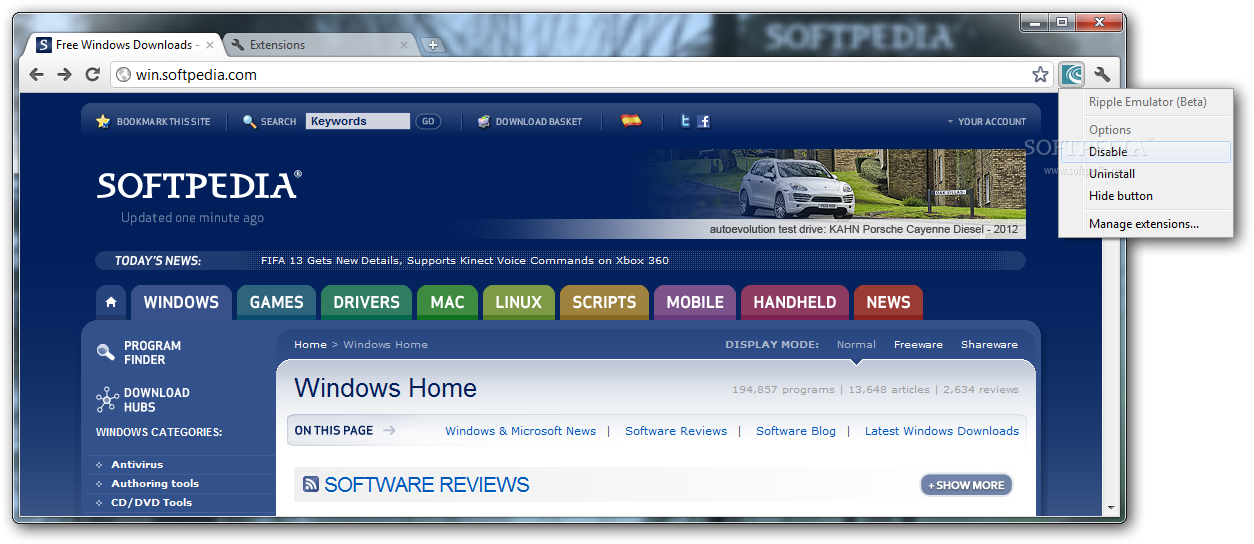
Task: Open the HANDHELD category tab
Action: pos(795,302)
